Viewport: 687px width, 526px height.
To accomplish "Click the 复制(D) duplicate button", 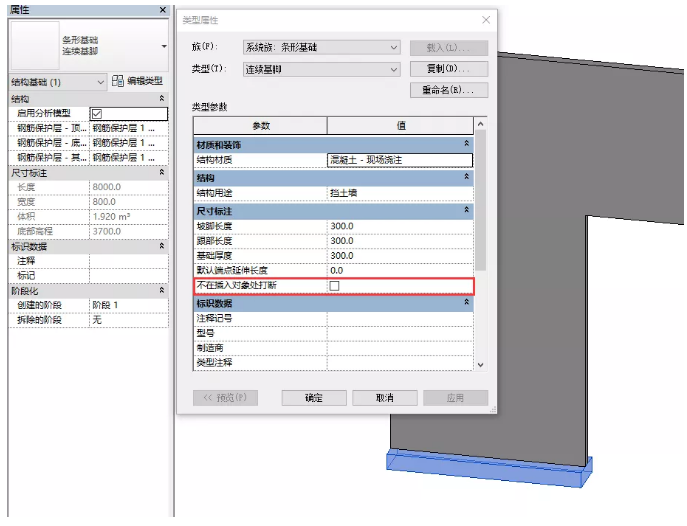I will tap(449, 69).
